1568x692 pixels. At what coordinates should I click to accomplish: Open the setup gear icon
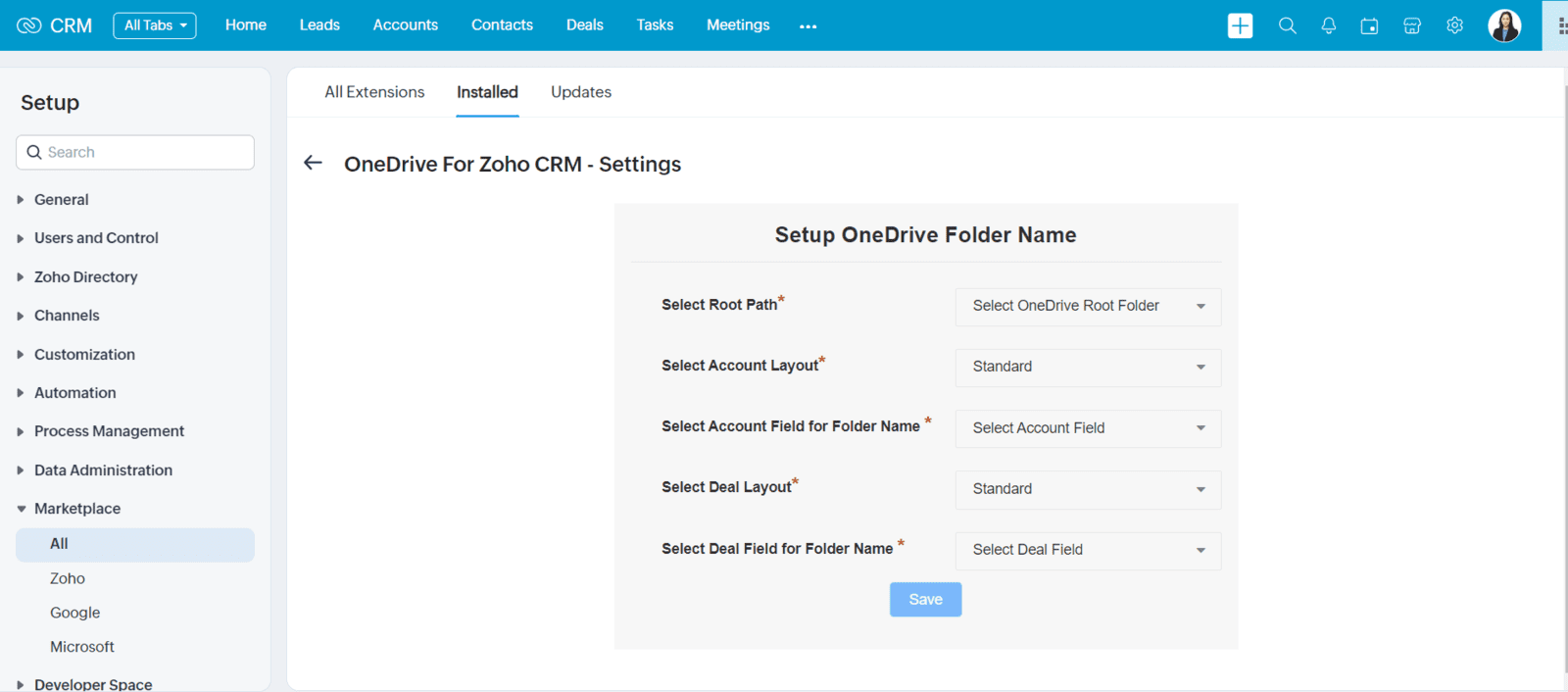point(1454,25)
